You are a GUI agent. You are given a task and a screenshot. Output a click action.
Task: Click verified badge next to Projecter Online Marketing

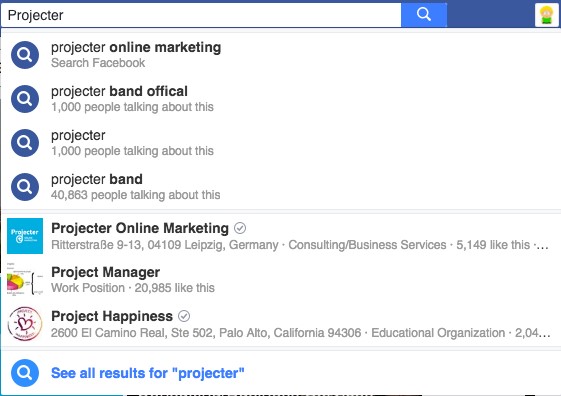[x=240, y=228]
